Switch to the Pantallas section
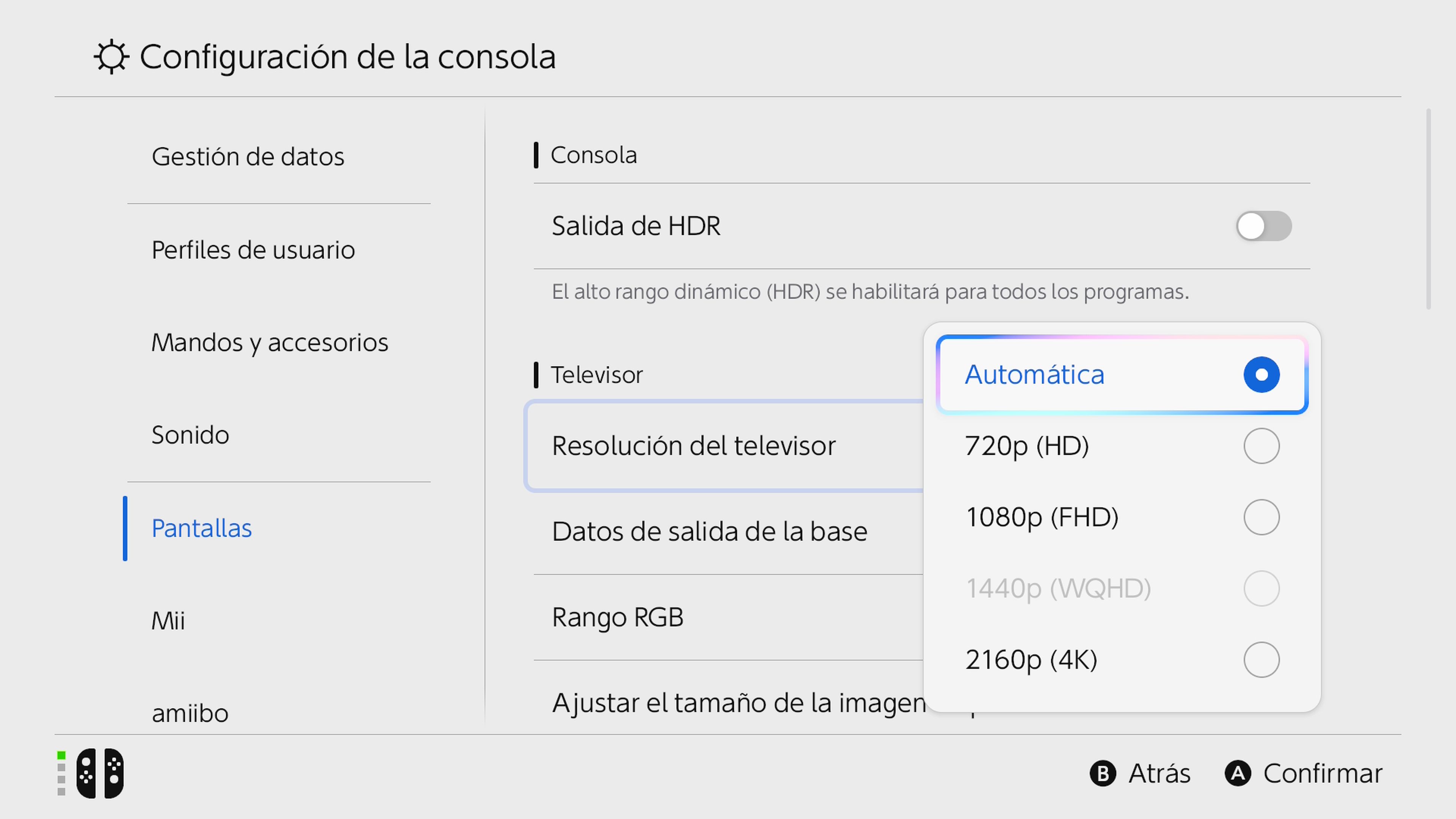The height and width of the screenshot is (819, 1456). (202, 528)
